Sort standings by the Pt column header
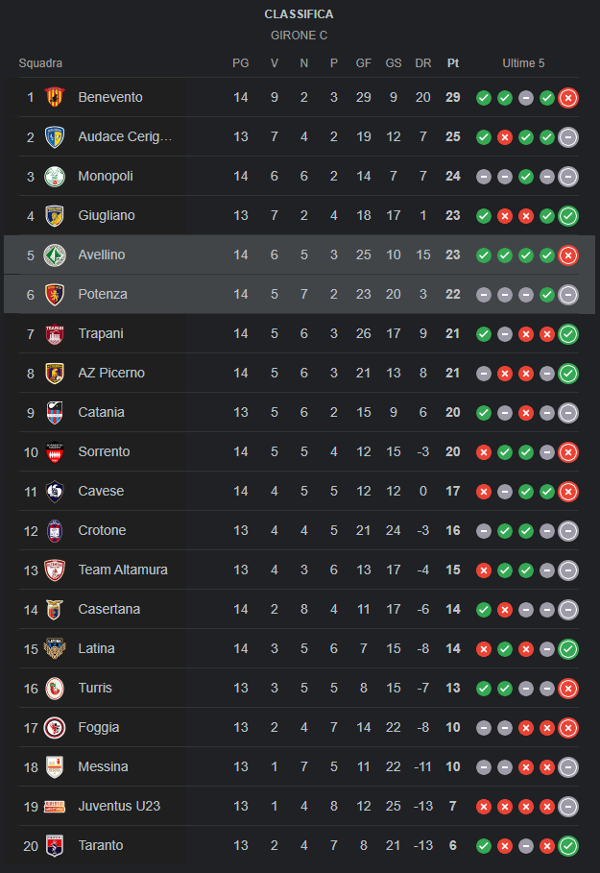 click(453, 63)
